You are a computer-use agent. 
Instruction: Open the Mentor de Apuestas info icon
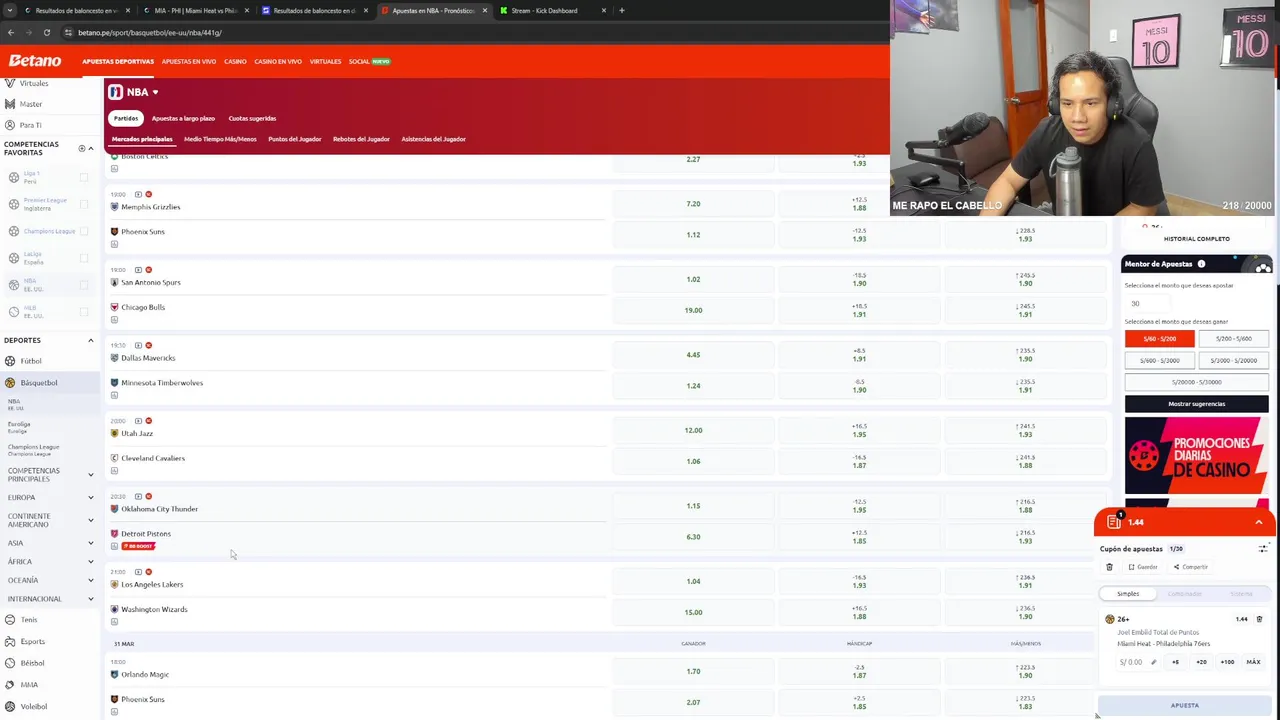point(1201,264)
